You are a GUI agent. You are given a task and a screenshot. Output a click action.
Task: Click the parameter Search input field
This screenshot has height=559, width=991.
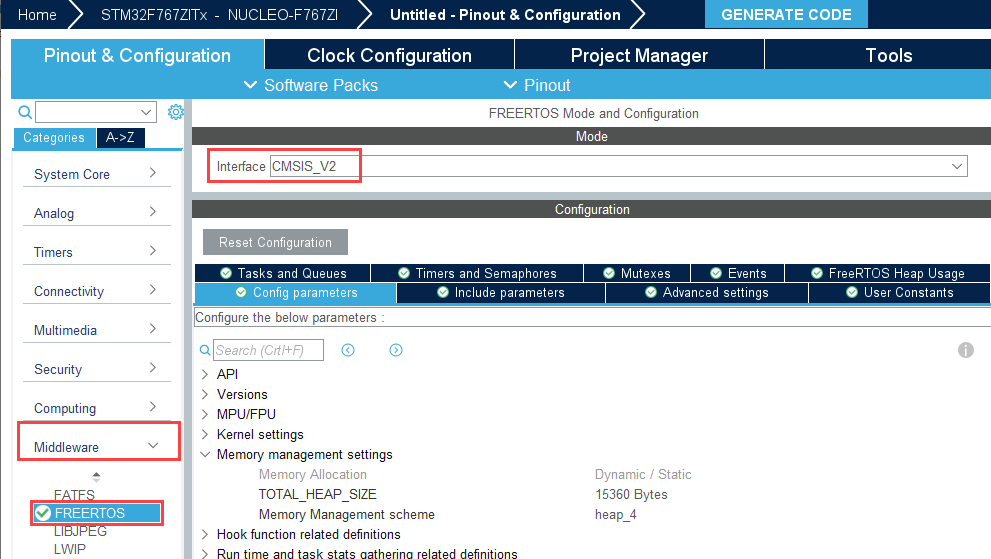point(268,350)
